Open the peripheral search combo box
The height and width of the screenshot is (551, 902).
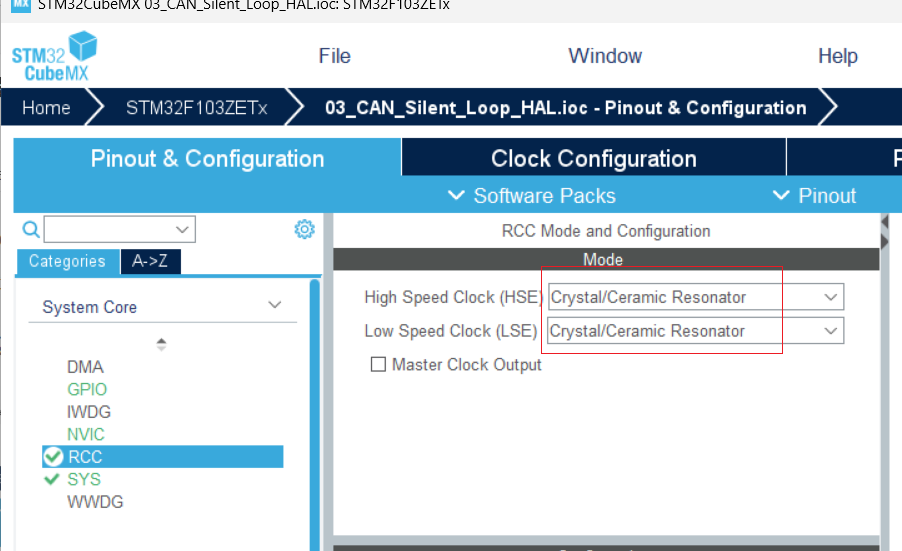[120, 229]
